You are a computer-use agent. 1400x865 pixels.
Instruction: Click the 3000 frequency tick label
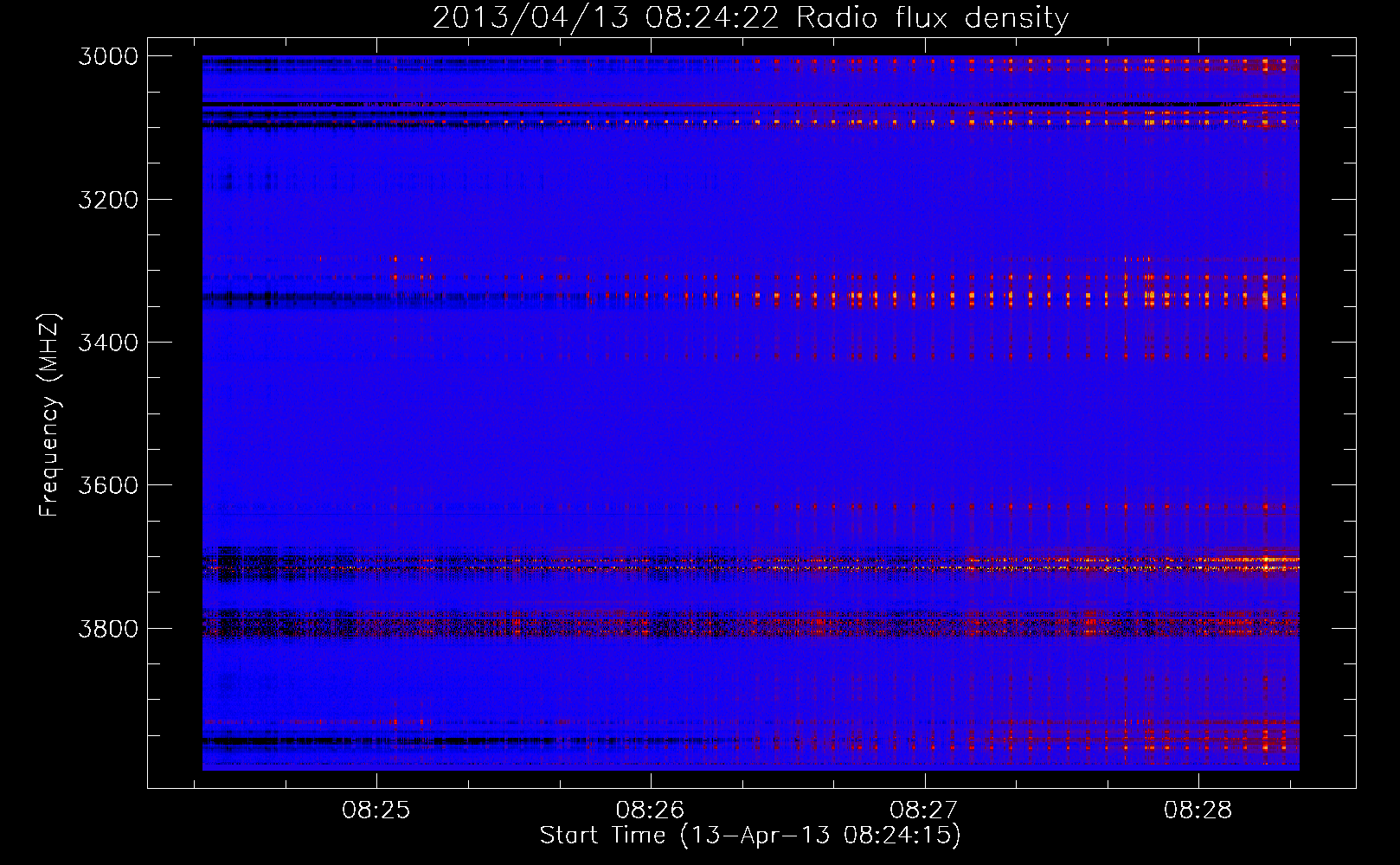point(108,56)
